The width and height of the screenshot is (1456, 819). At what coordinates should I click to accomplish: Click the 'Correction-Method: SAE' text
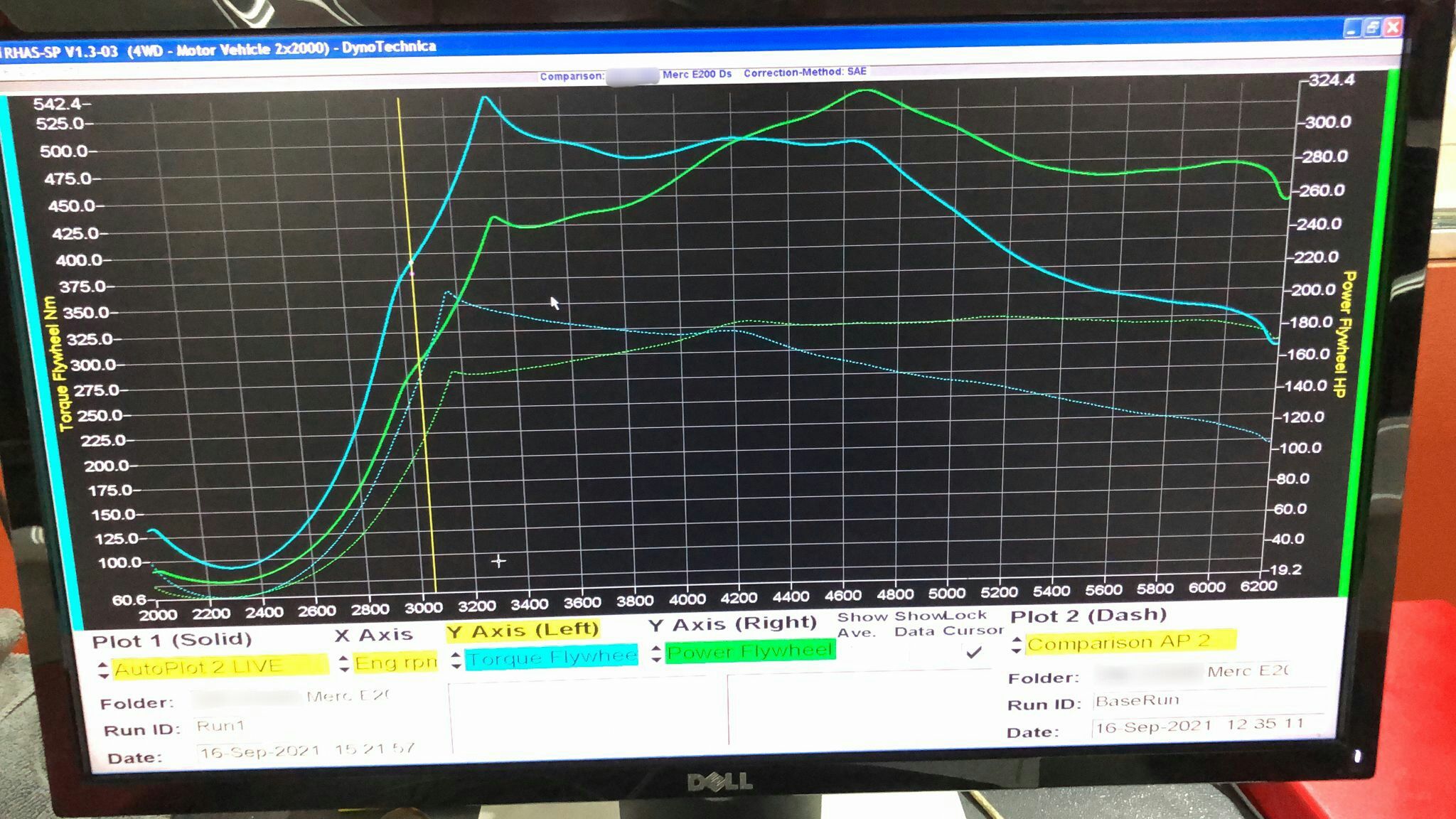[x=805, y=72]
